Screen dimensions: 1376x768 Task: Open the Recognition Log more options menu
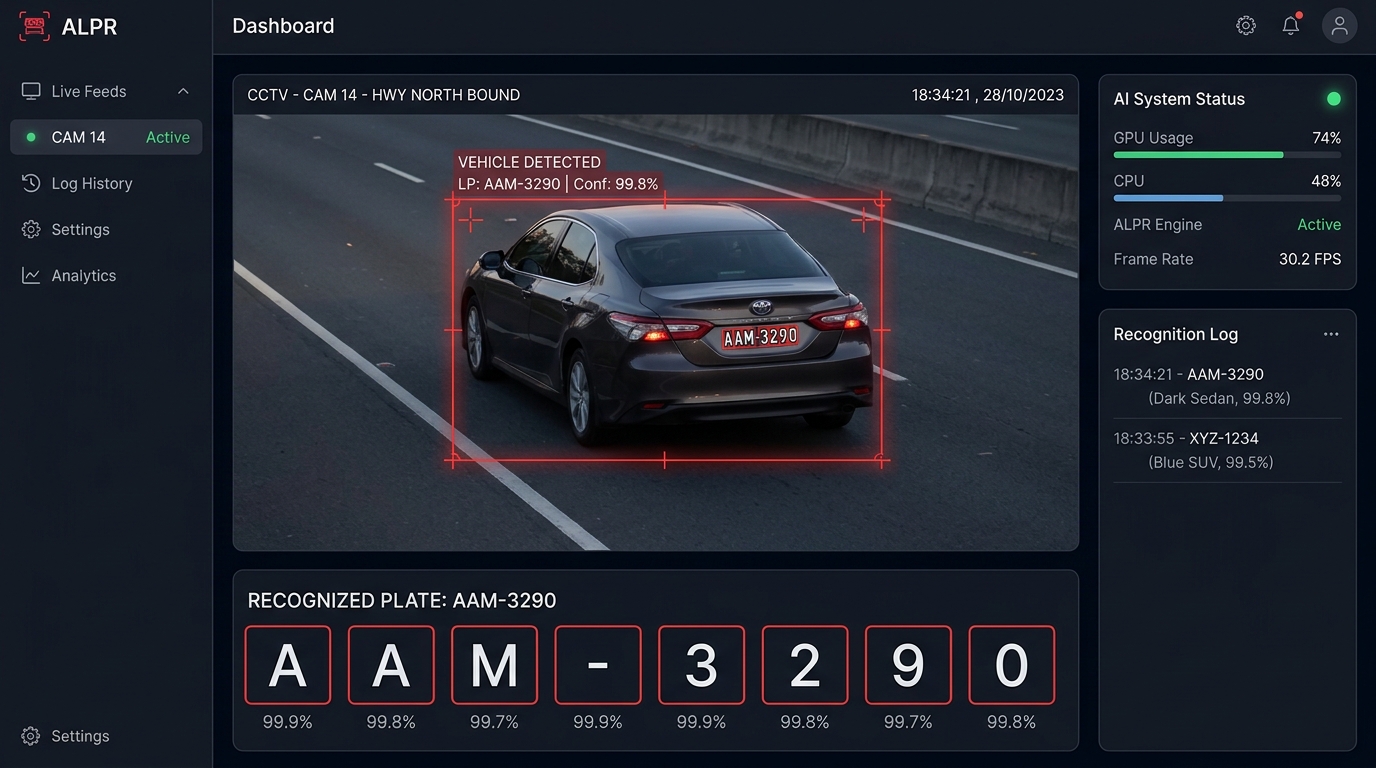point(1331,334)
